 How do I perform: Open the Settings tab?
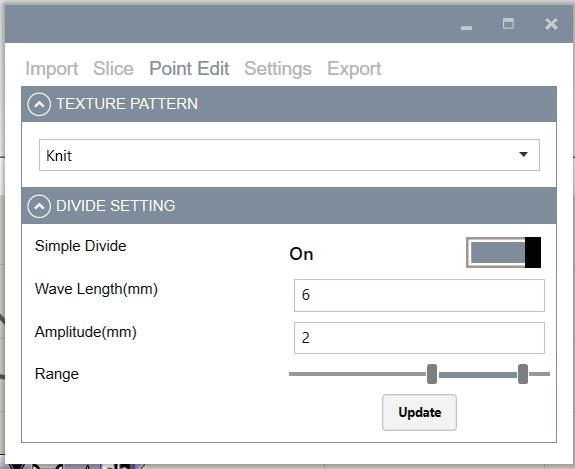pos(278,69)
